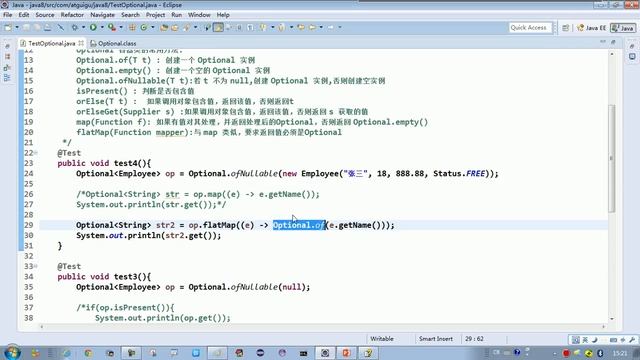The width and height of the screenshot is (640, 360).
Task: Click inside the Quick Access search field
Action: 529,27
